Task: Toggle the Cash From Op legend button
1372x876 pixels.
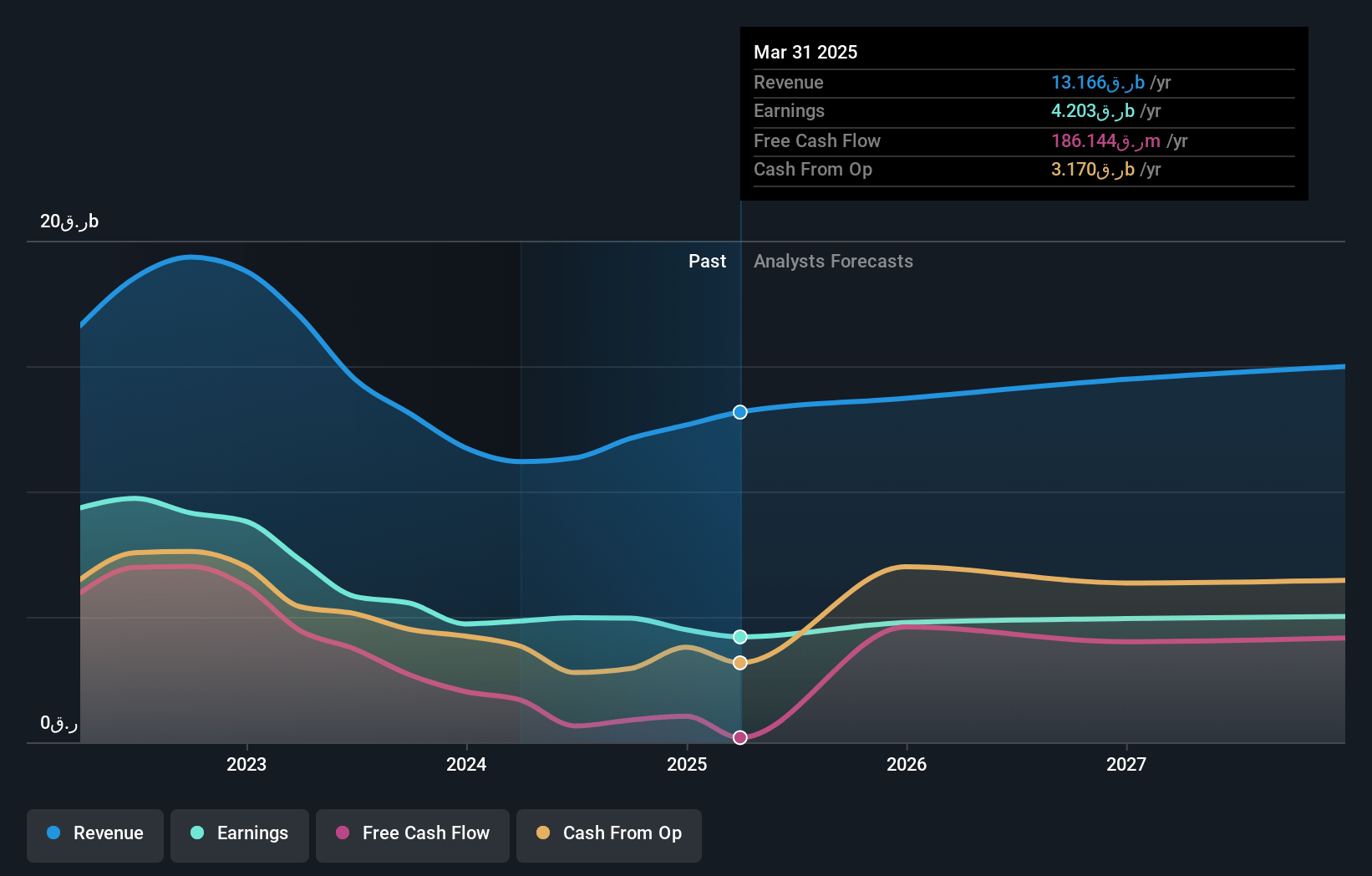Action: [x=609, y=835]
